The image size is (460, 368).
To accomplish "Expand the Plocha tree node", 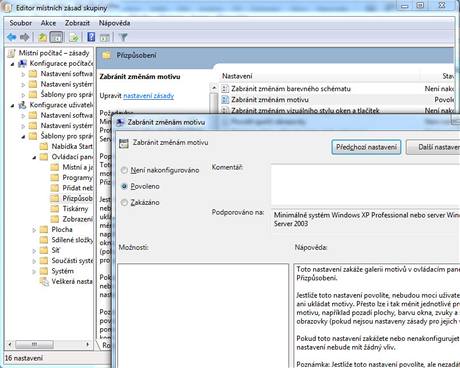I will tap(34, 230).
